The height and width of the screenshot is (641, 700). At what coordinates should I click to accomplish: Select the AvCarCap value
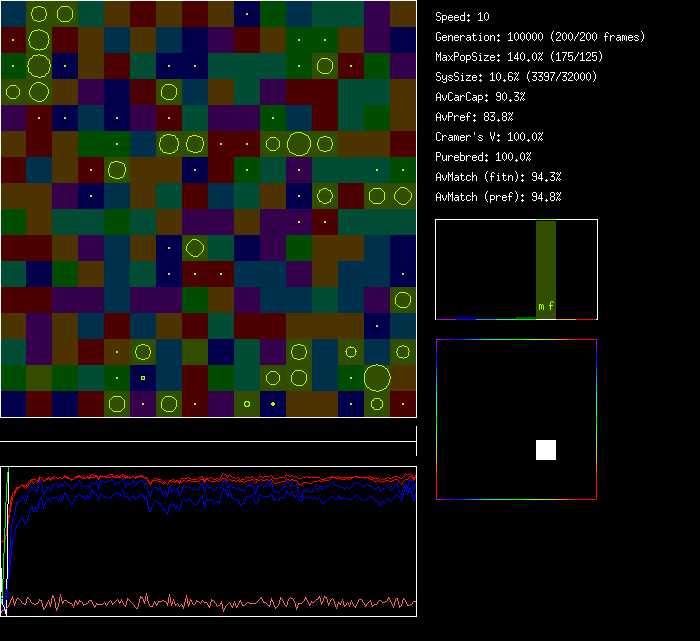pyautogui.click(x=481, y=97)
